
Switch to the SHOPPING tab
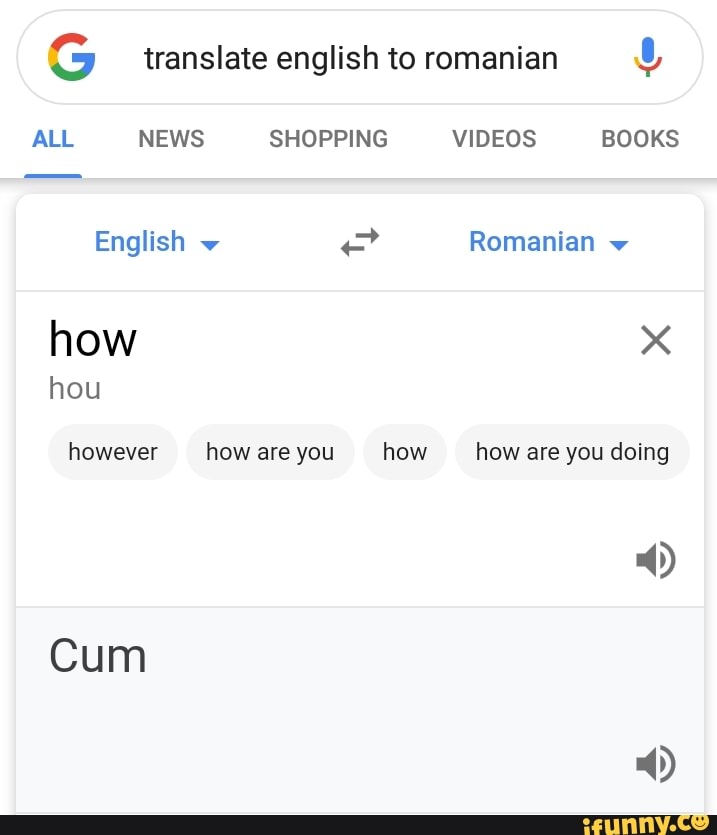pos(328,139)
